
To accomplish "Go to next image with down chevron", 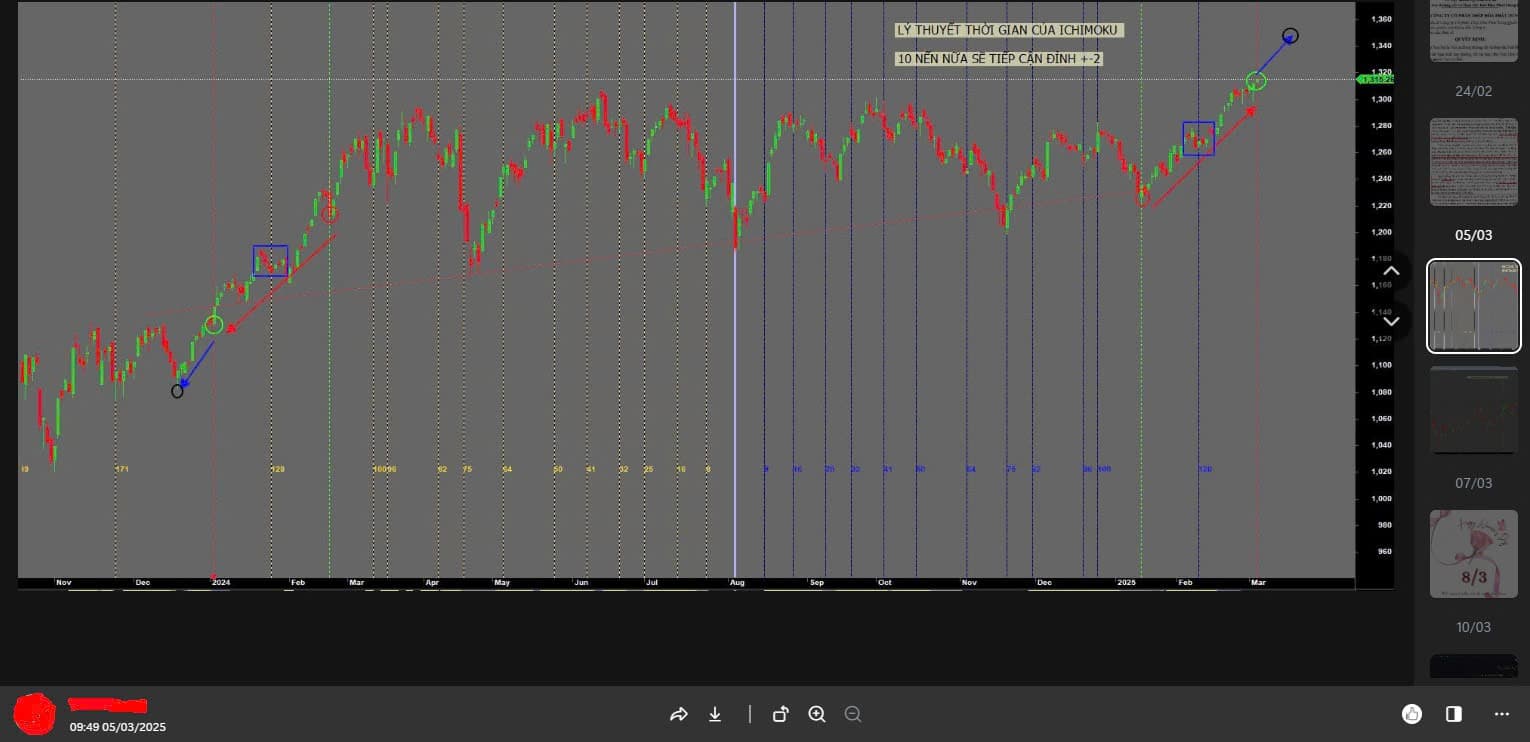I will coord(1391,321).
